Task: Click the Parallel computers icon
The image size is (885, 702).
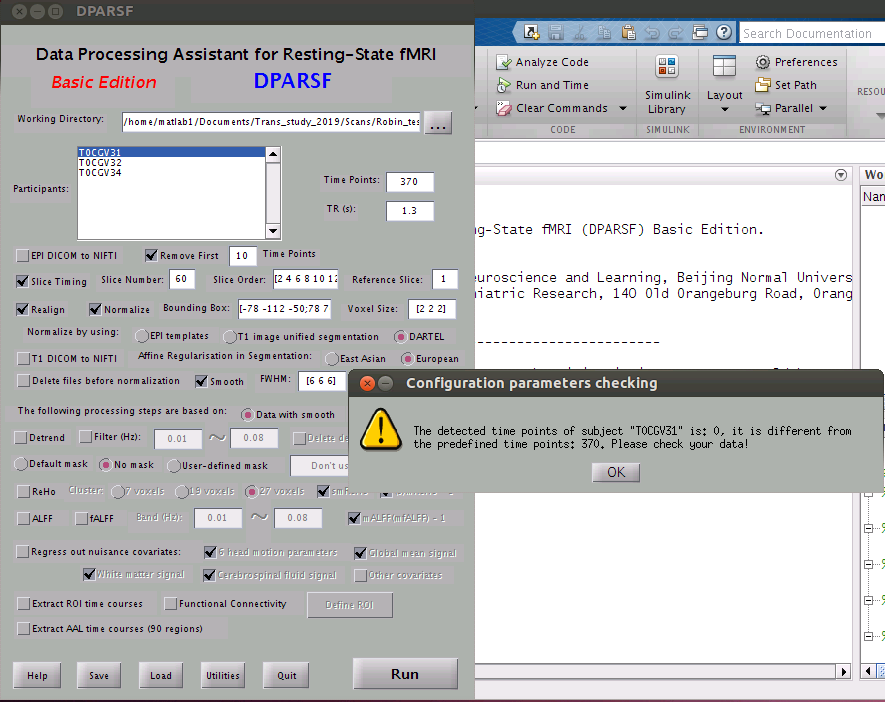Action: point(763,108)
